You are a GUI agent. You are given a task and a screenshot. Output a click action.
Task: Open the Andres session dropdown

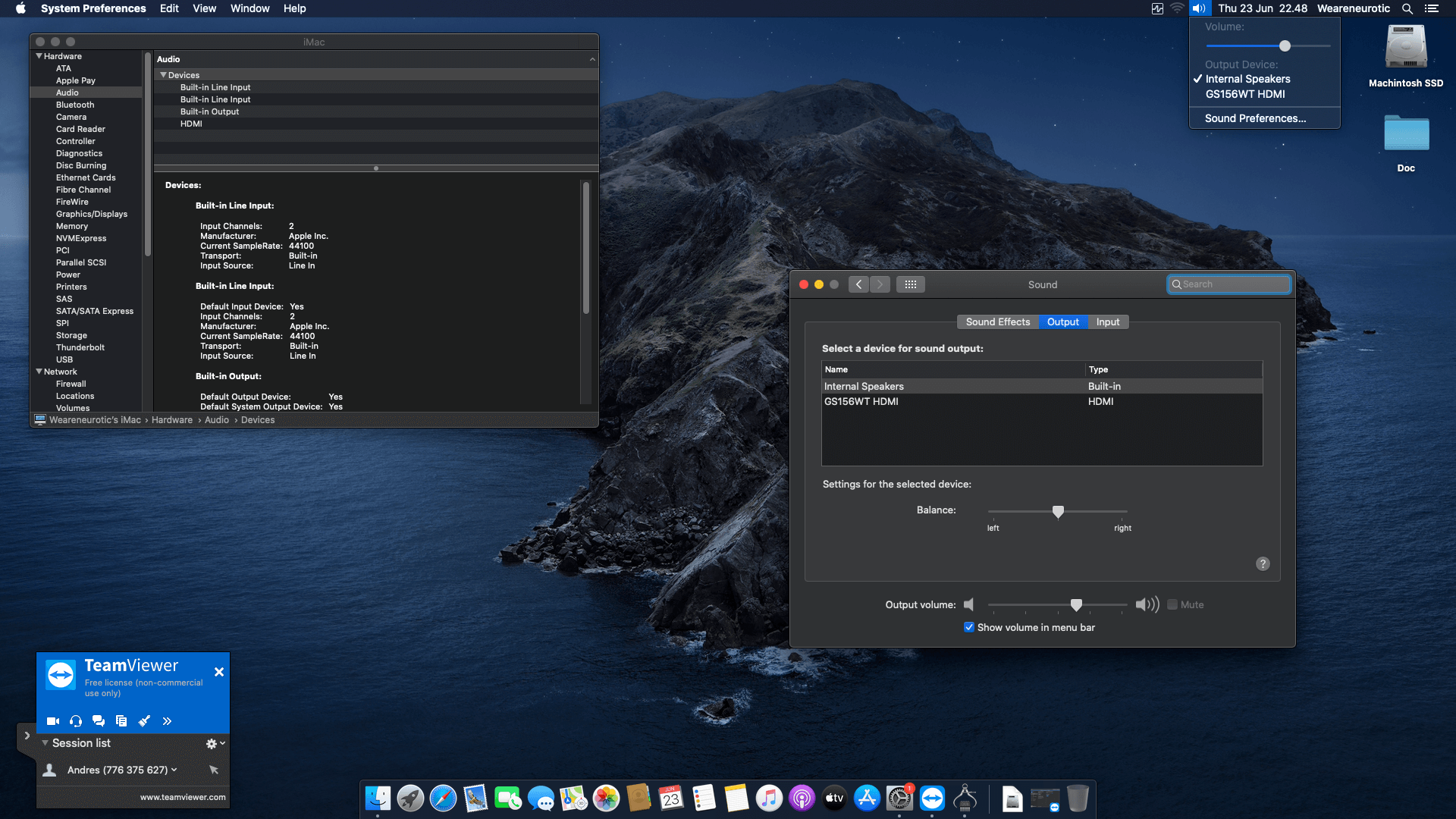pyautogui.click(x=174, y=770)
